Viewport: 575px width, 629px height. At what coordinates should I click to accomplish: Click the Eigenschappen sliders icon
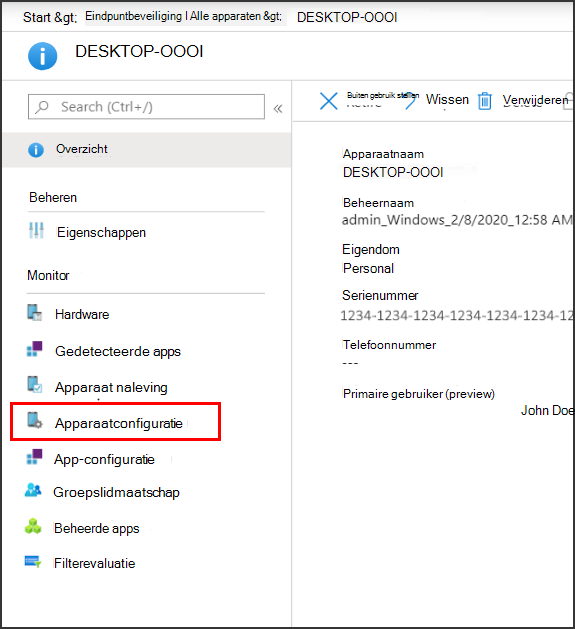pyautogui.click(x=36, y=231)
